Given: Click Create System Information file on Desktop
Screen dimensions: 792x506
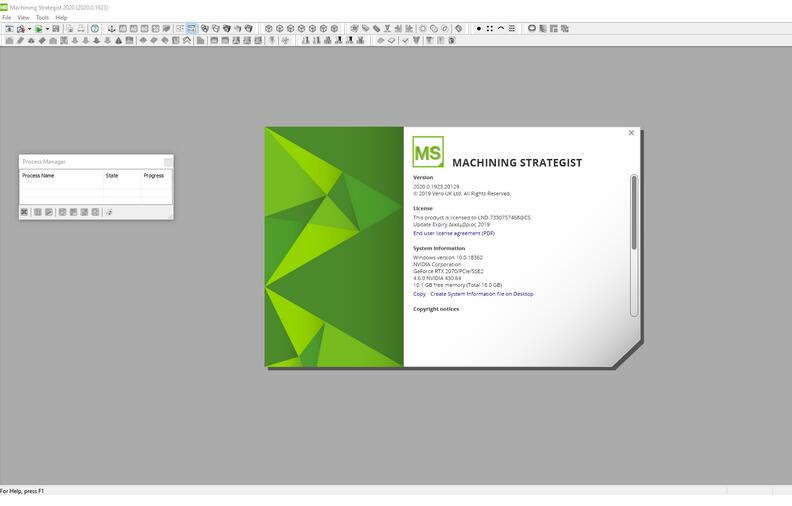Looking at the screenshot, I should tap(481, 294).
